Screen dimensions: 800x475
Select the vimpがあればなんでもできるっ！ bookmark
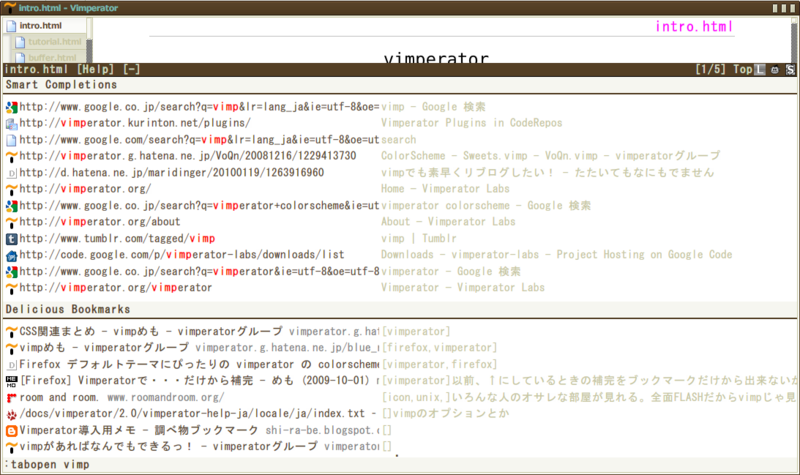click(400, 447)
